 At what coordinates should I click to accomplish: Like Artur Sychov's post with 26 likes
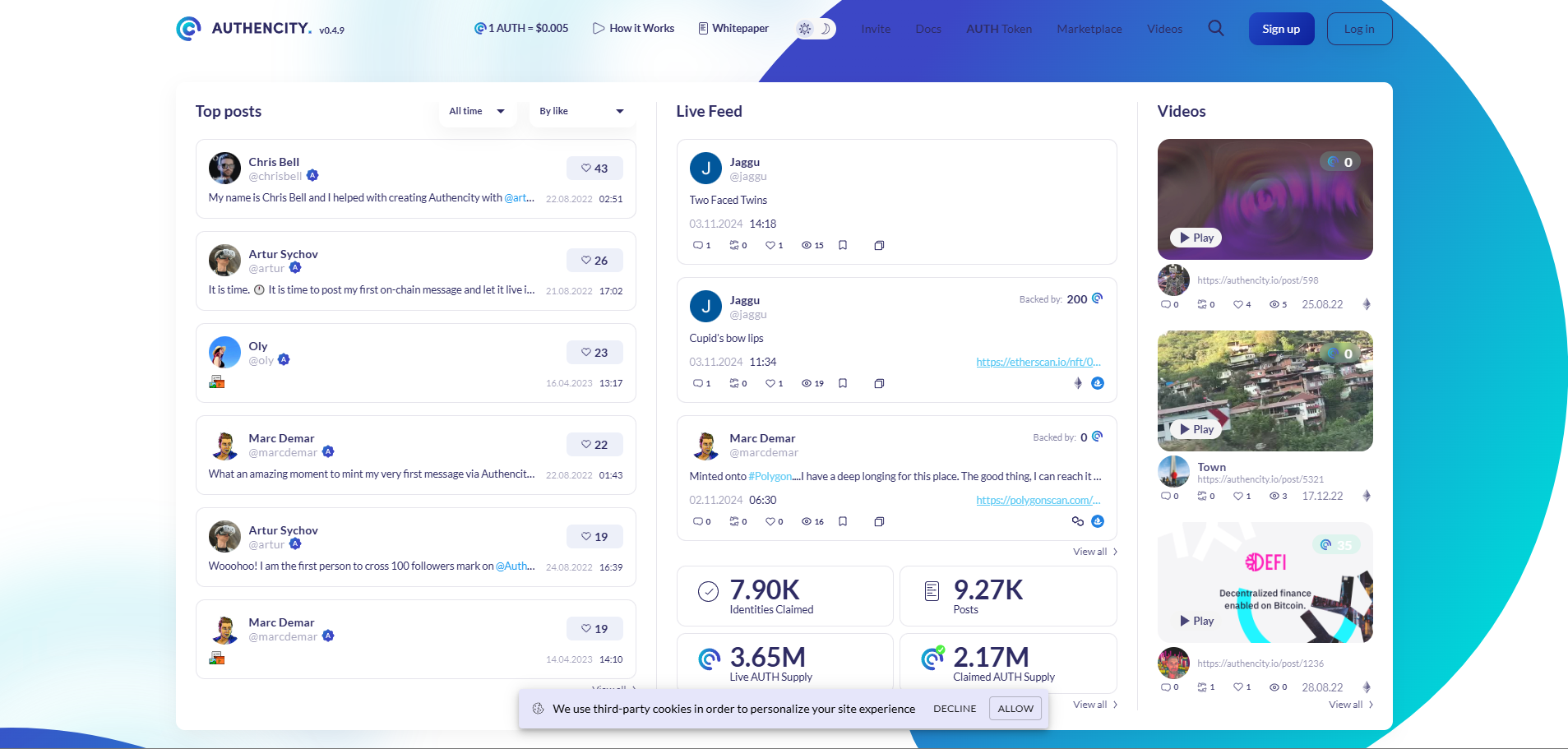click(x=594, y=261)
